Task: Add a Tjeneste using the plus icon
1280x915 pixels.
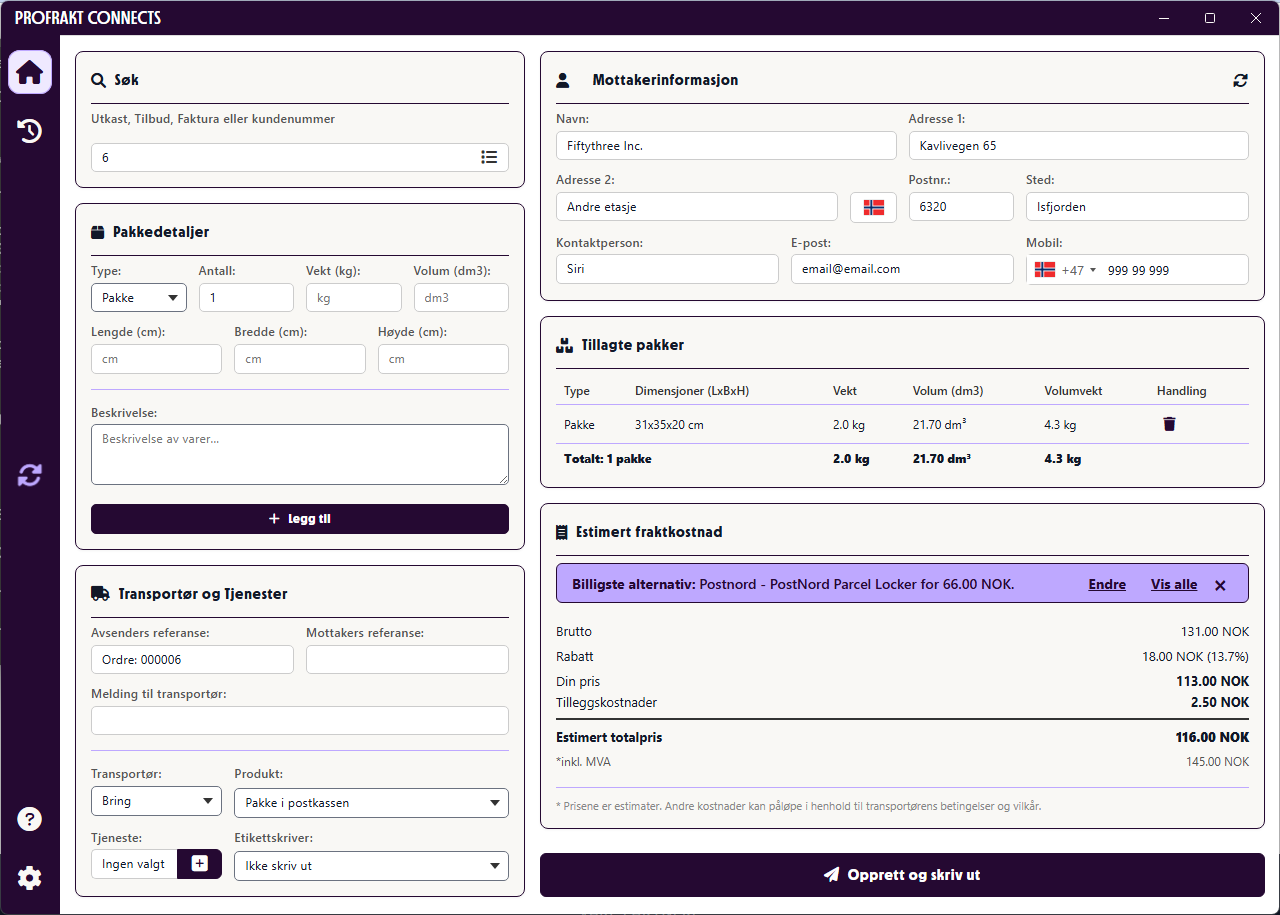Action: tap(198, 863)
